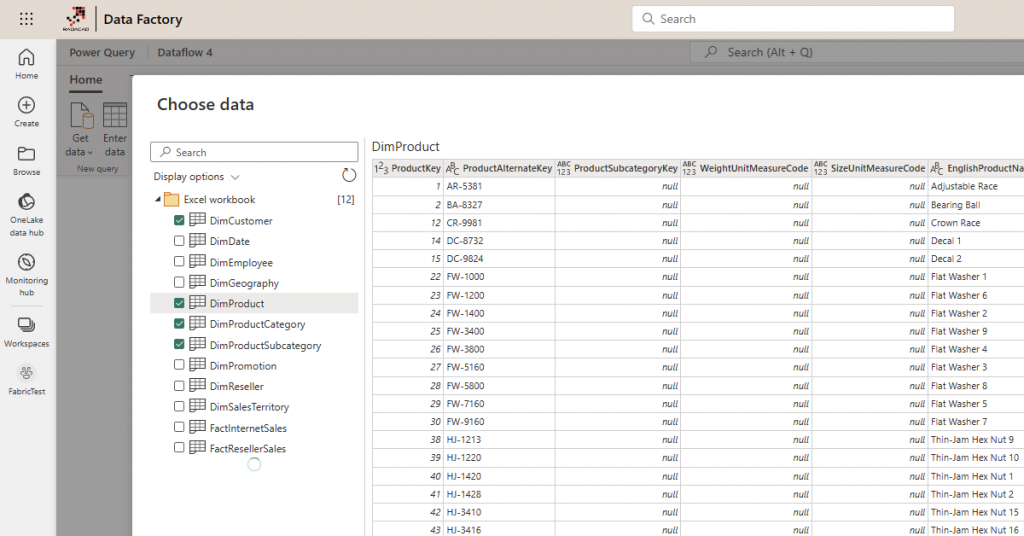This screenshot has width=1024, height=536.
Task: Check the DimDate table checkbox
Action: point(179,242)
